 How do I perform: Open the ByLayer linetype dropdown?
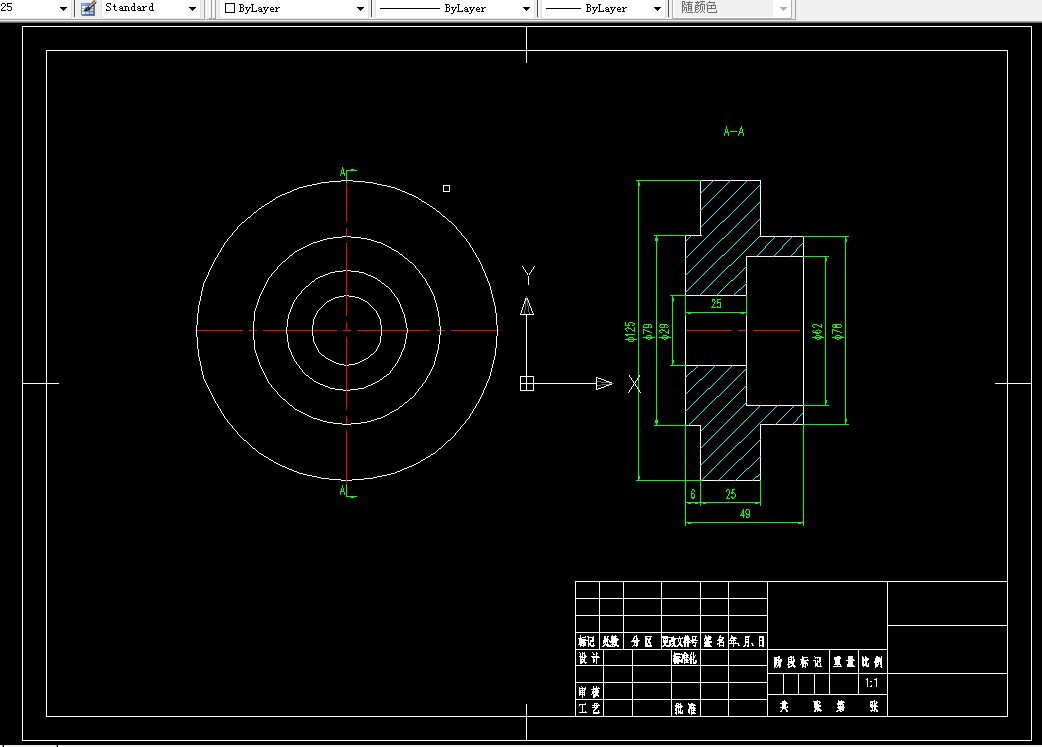point(526,9)
